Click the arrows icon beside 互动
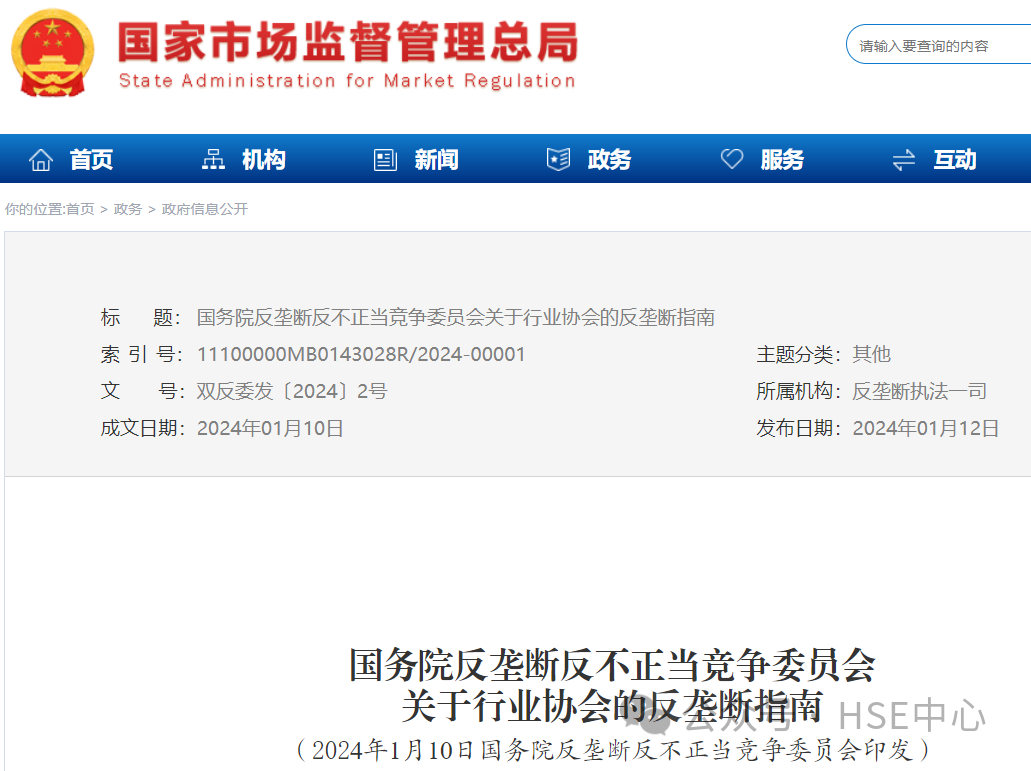 (904, 160)
